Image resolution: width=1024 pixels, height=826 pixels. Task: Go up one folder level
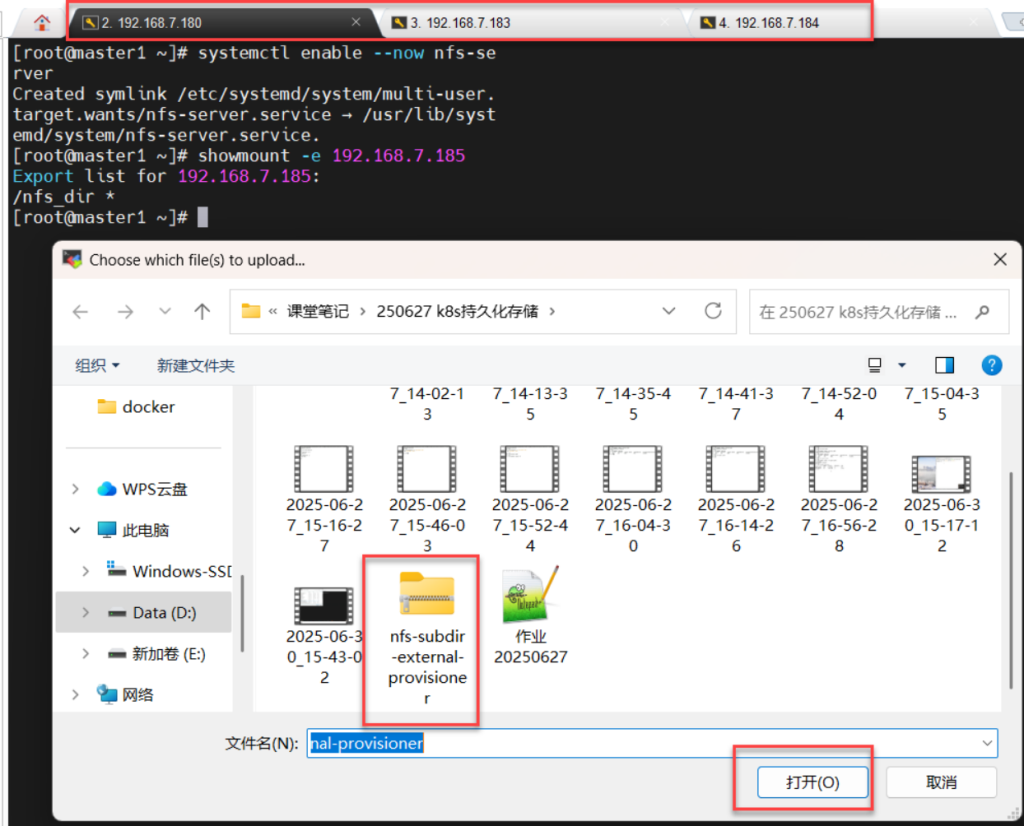point(202,312)
